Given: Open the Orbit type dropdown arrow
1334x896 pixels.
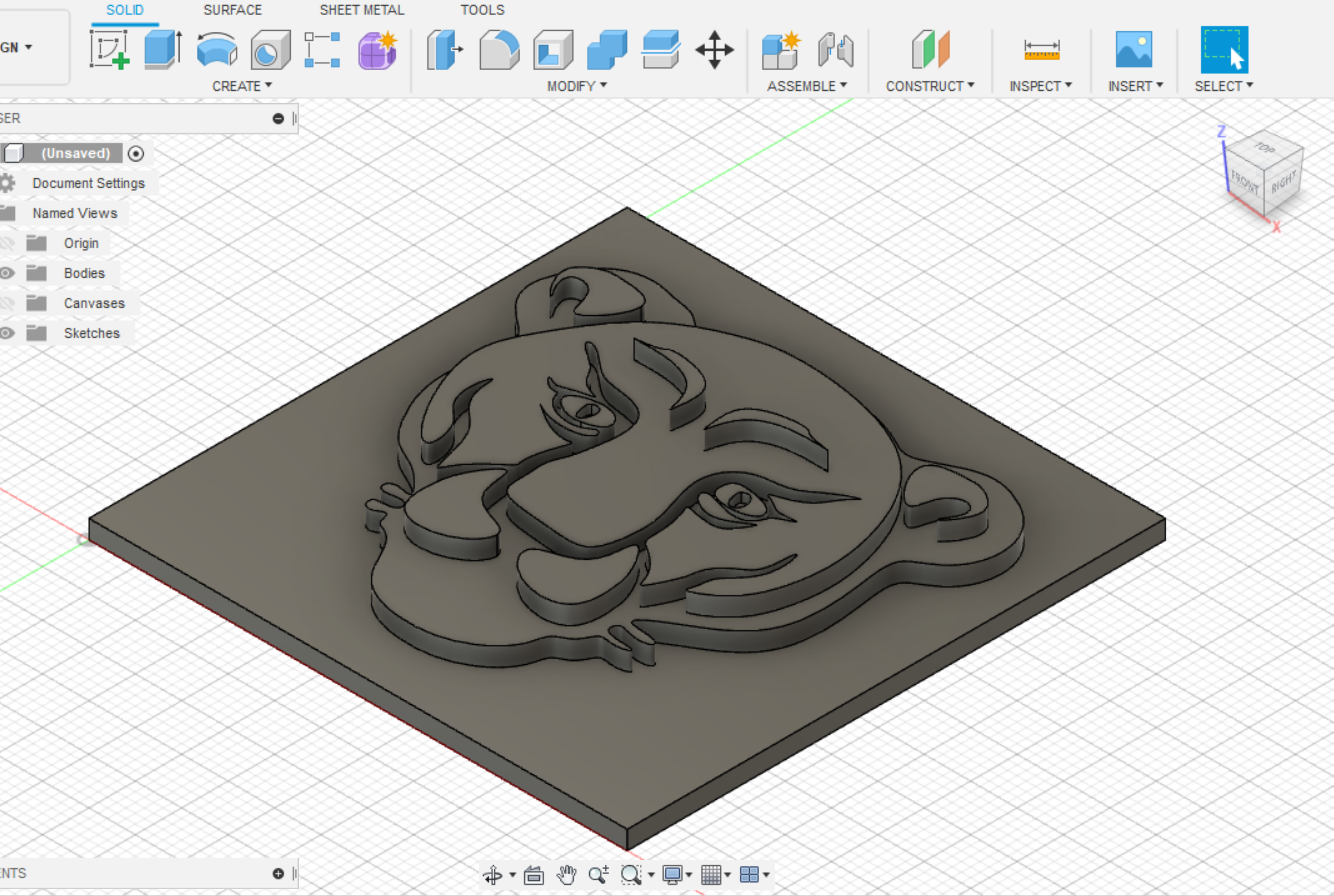Looking at the screenshot, I should point(512,875).
